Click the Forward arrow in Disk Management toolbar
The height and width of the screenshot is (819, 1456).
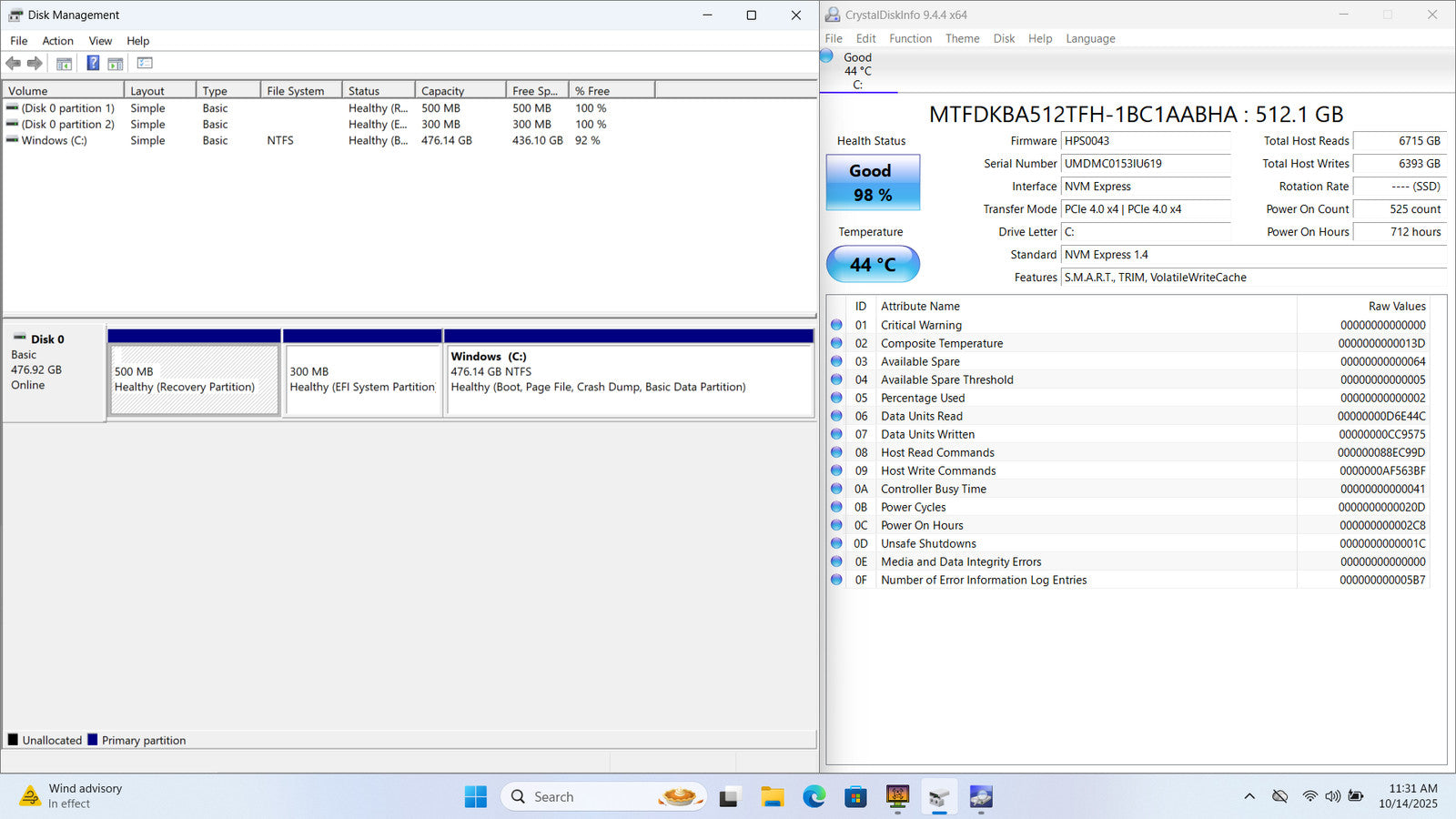coord(35,64)
